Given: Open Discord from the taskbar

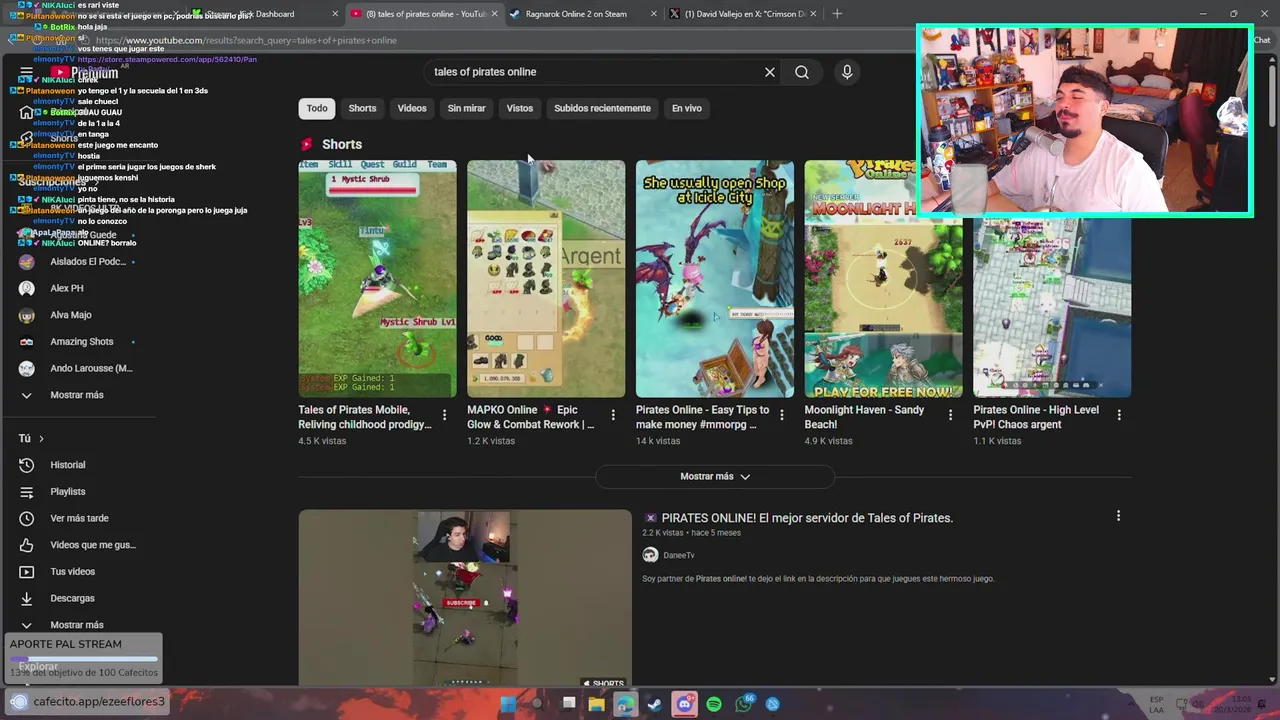Looking at the screenshot, I should 684,704.
